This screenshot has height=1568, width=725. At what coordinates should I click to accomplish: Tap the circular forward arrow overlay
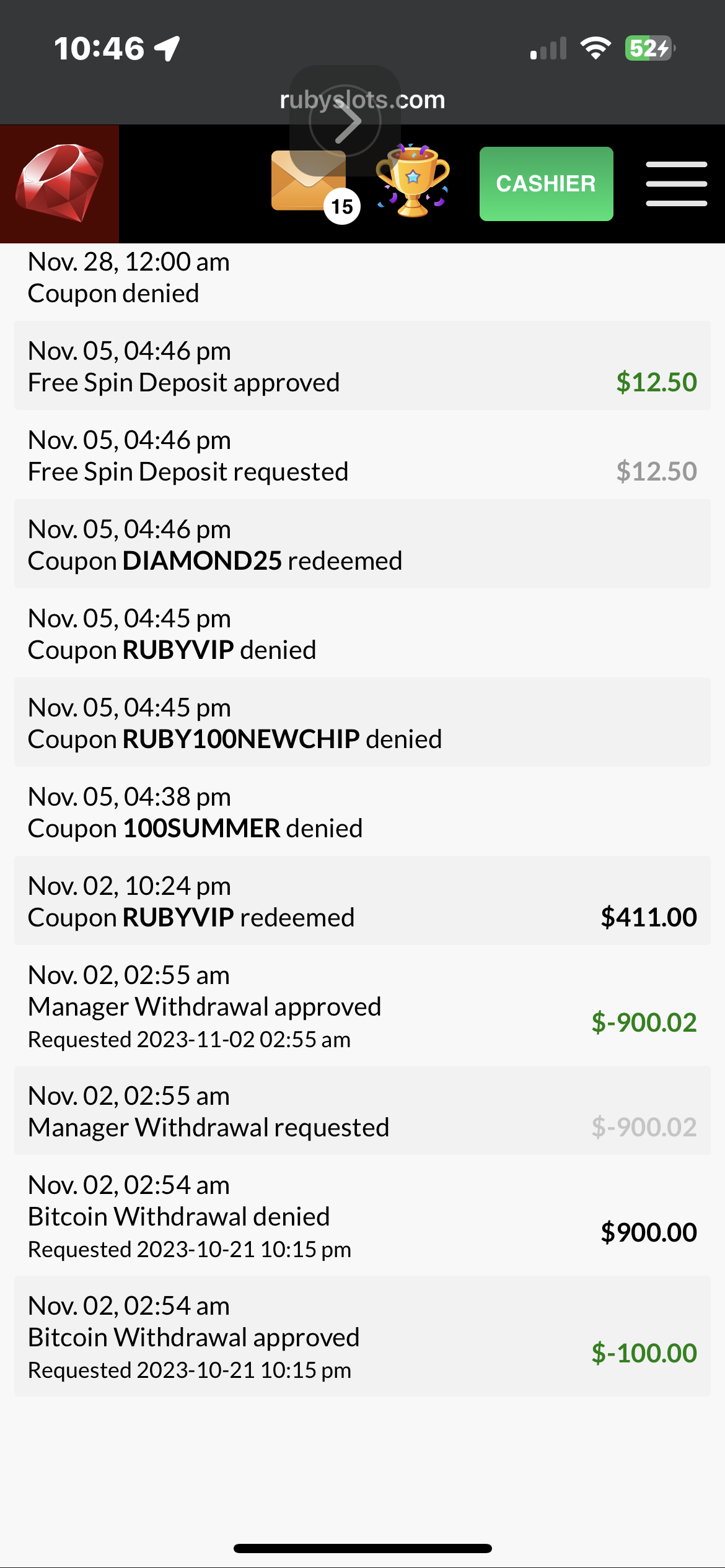(x=345, y=121)
